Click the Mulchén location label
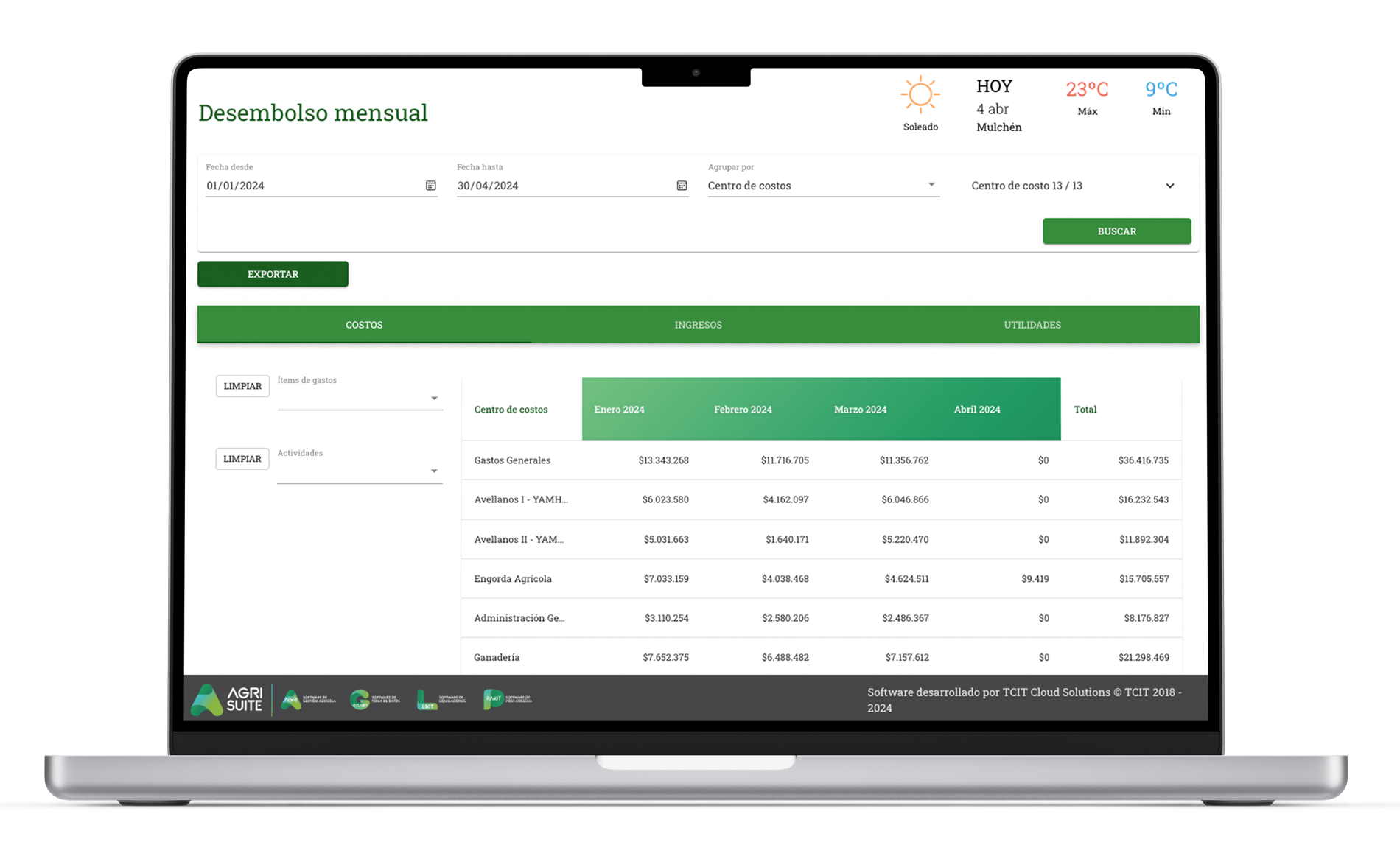The width and height of the screenshot is (1400, 842). tap(998, 127)
